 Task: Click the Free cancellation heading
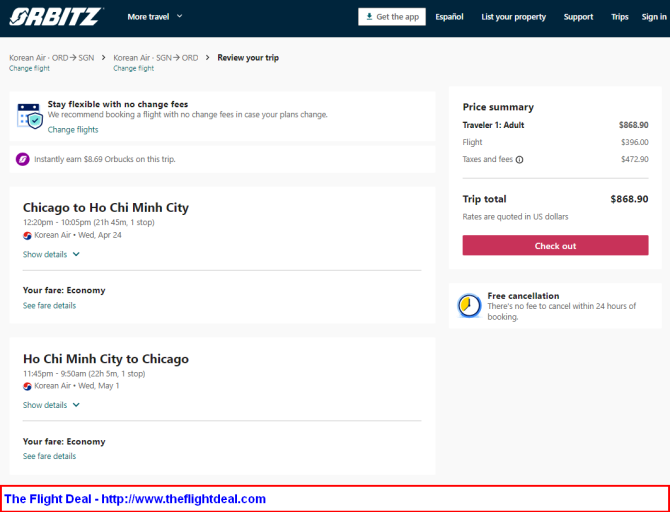(x=523, y=296)
